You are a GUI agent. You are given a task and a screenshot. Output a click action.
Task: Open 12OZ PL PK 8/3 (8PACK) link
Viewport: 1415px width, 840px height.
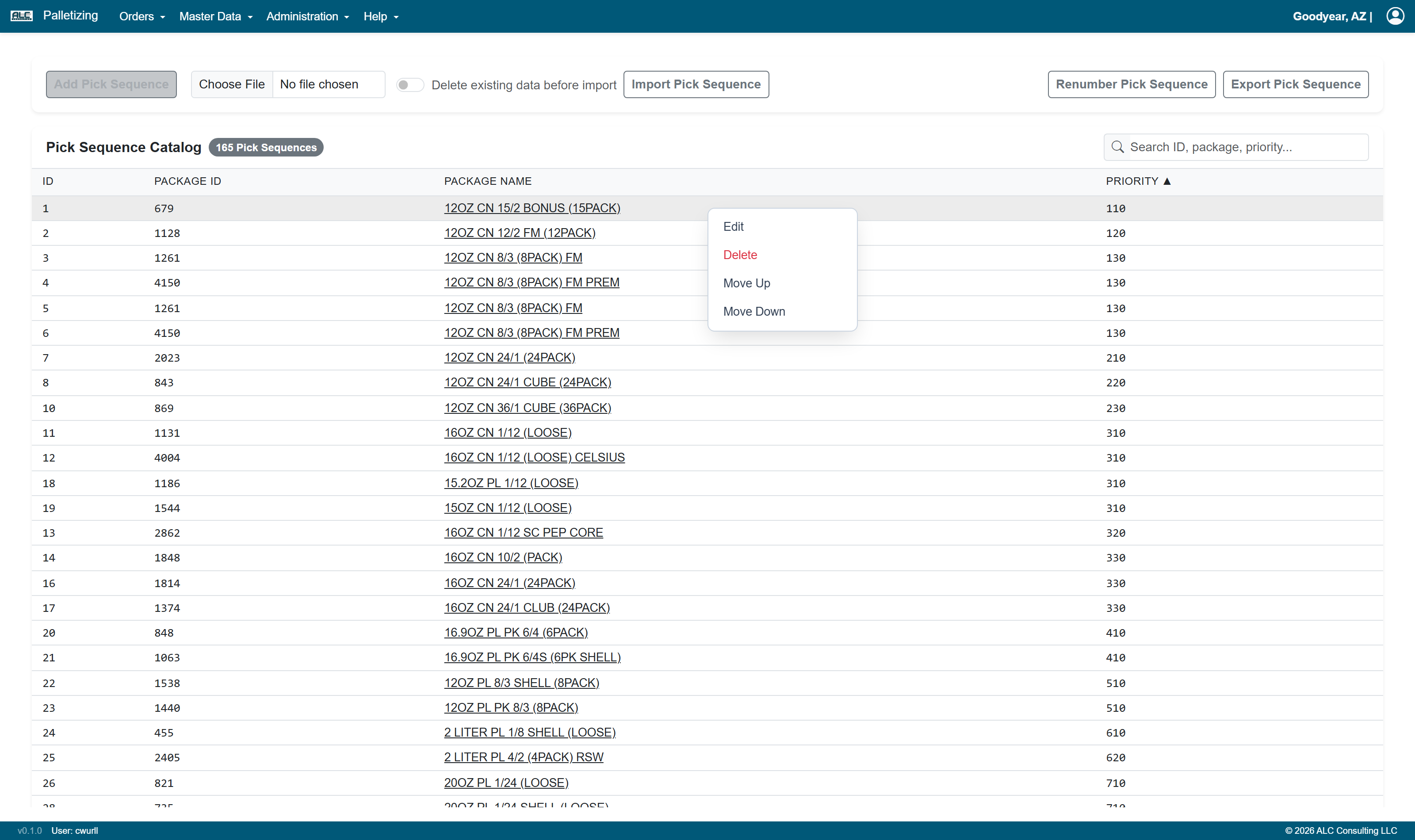pyautogui.click(x=511, y=707)
